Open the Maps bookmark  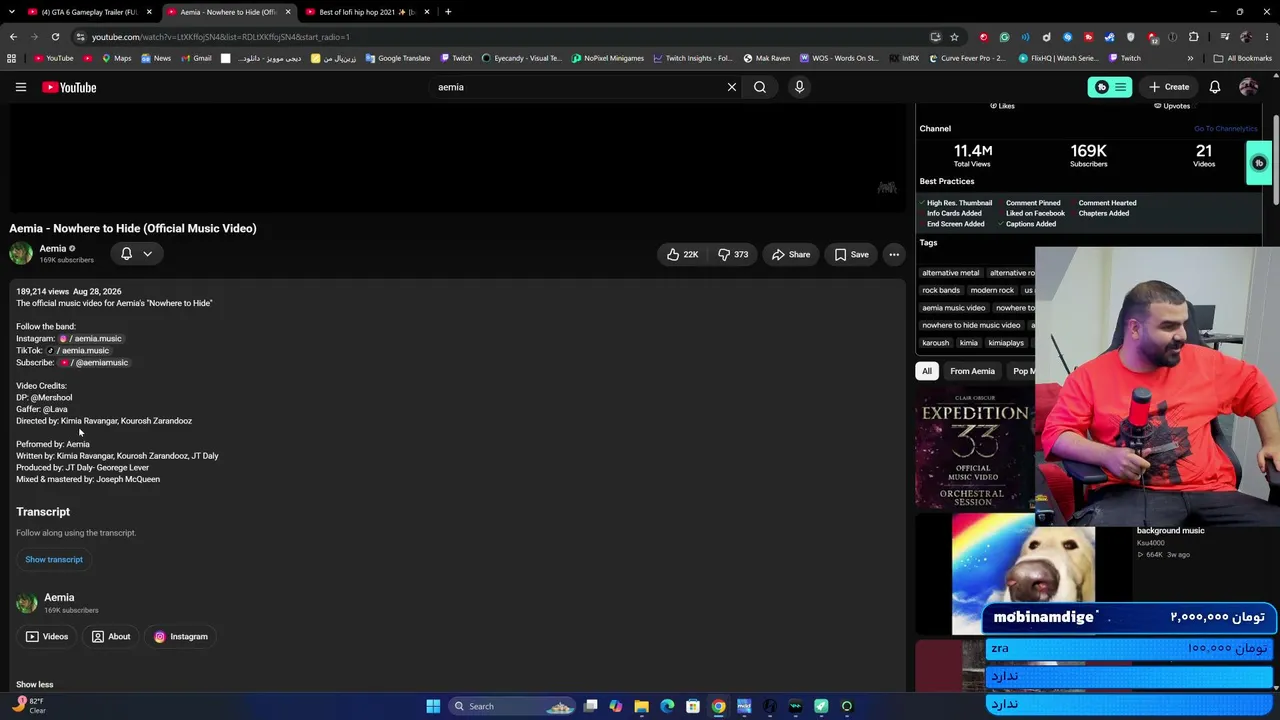[116, 58]
